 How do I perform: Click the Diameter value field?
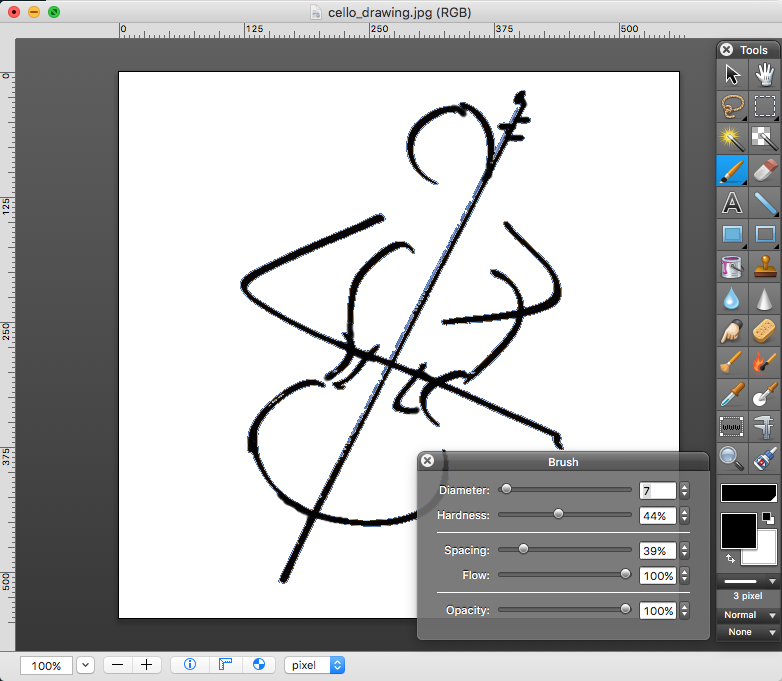[x=657, y=490]
